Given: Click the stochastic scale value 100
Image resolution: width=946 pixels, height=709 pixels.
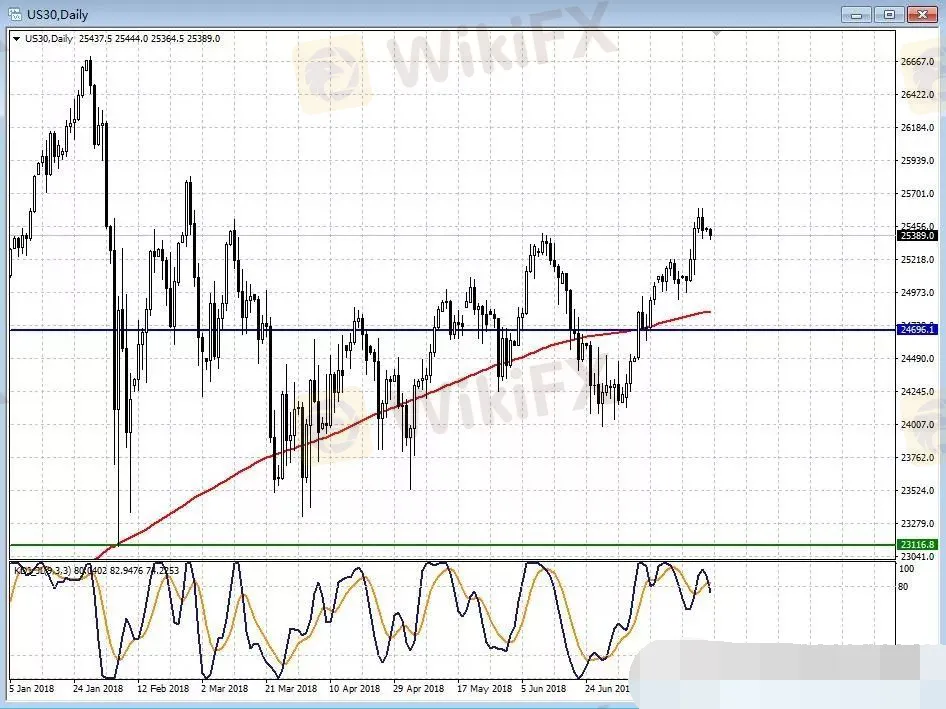Looking at the screenshot, I should click(x=906, y=569).
